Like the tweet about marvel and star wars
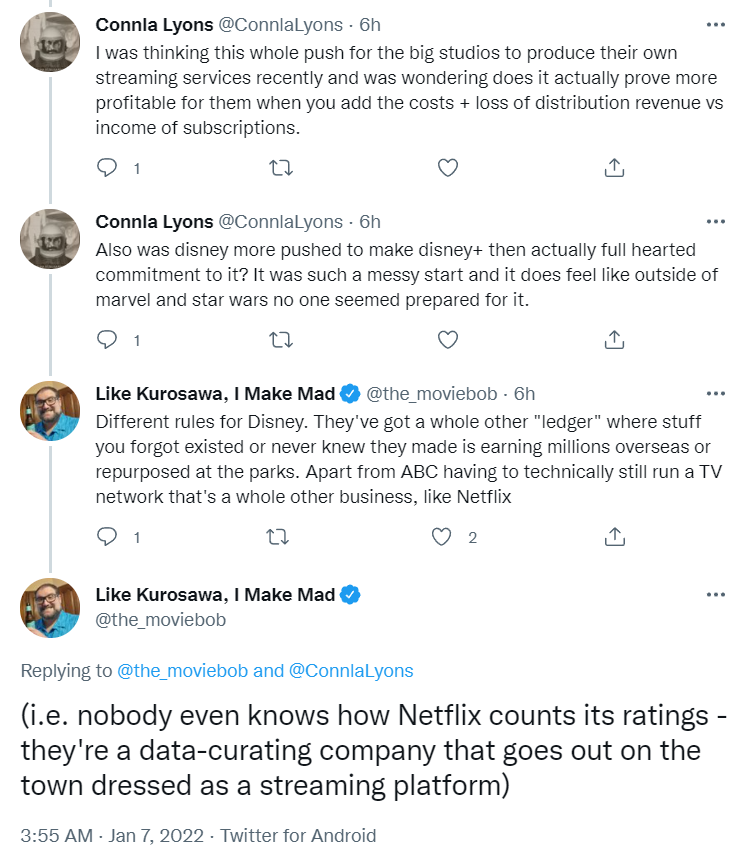Image resolution: width=747 pixels, height=858 pixels. [x=449, y=339]
